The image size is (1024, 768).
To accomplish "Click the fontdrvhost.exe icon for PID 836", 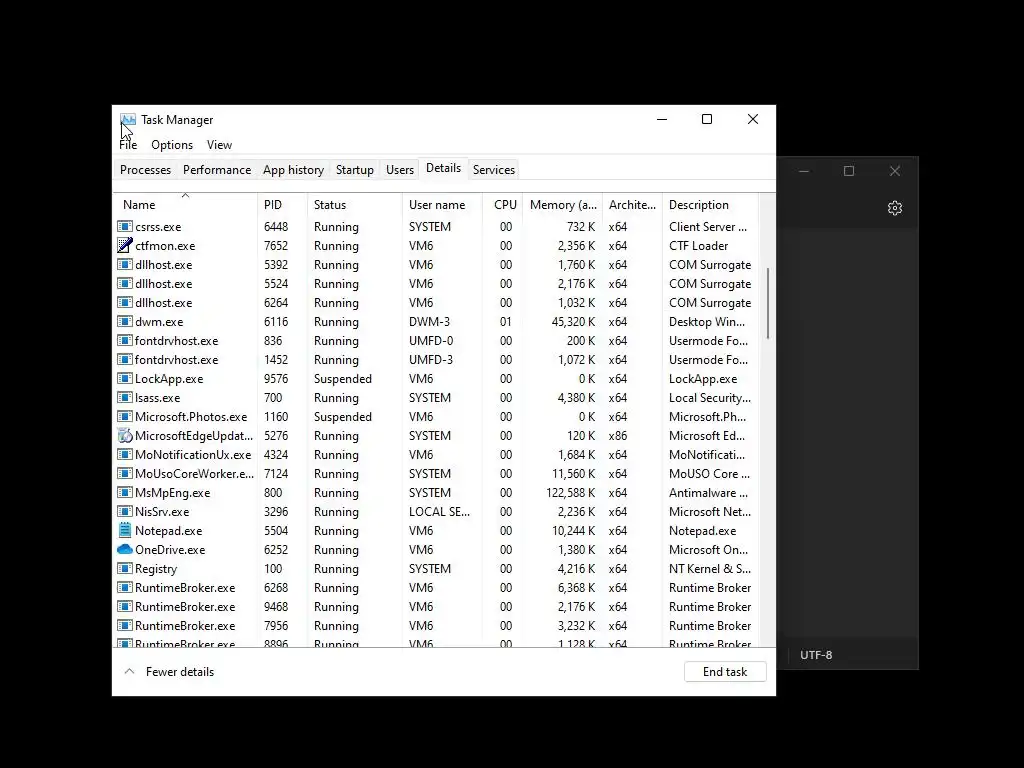I will [125, 340].
